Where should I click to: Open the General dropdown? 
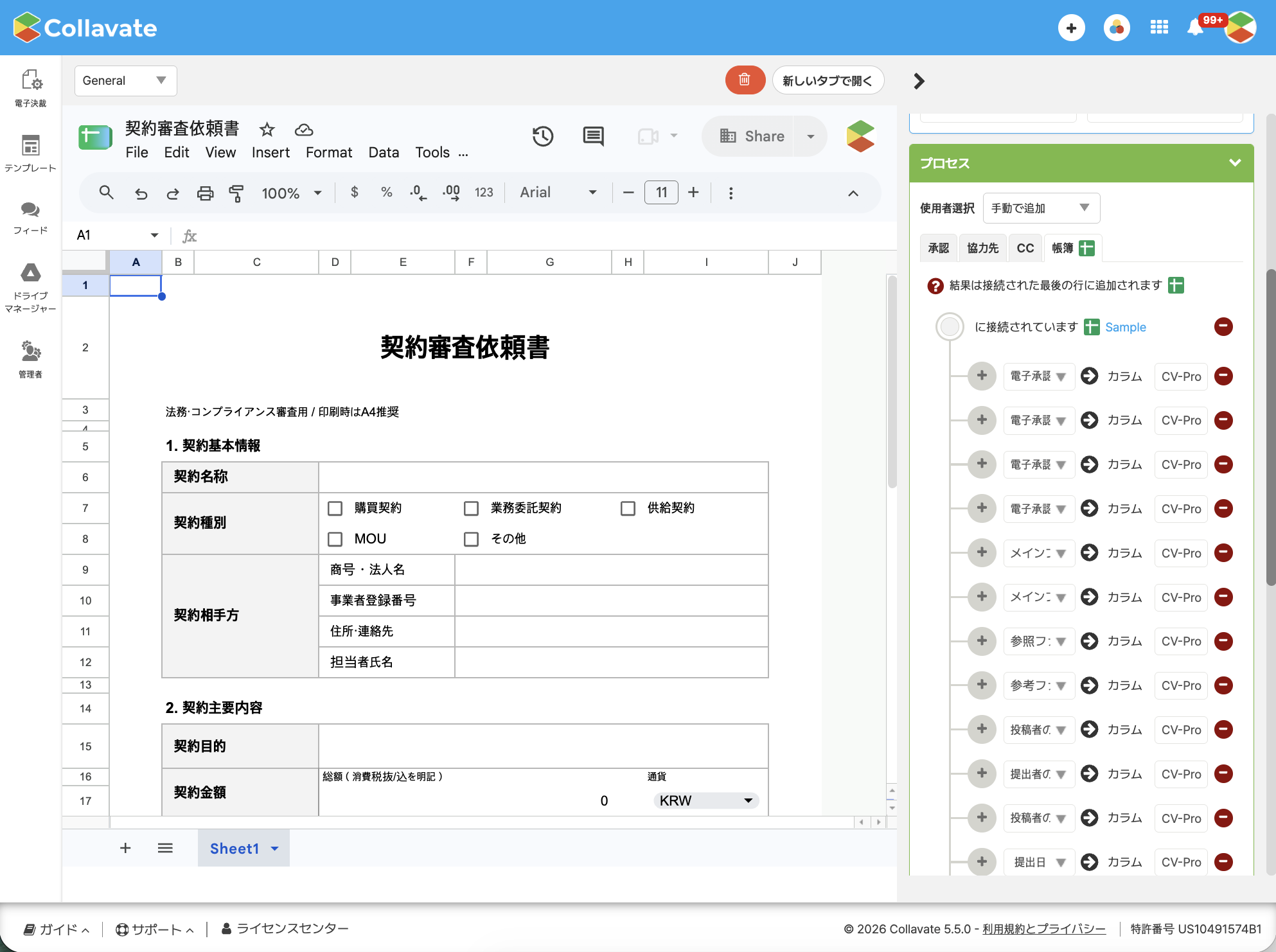(125, 80)
